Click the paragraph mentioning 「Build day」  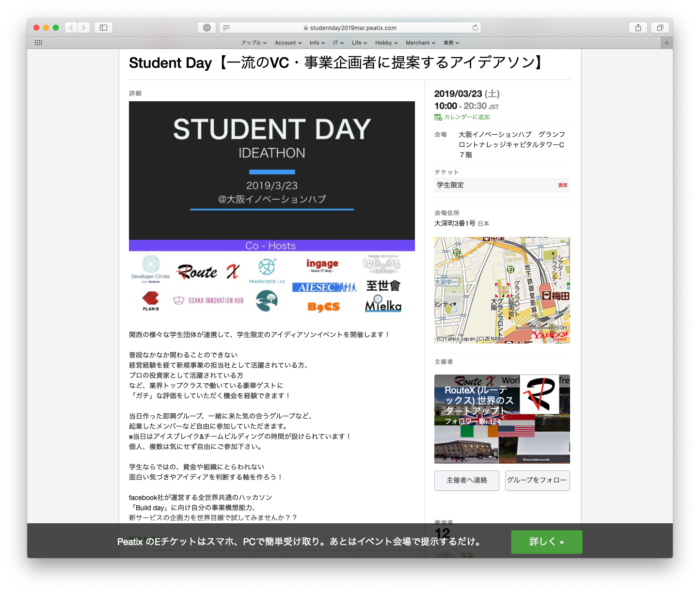click(213, 508)
